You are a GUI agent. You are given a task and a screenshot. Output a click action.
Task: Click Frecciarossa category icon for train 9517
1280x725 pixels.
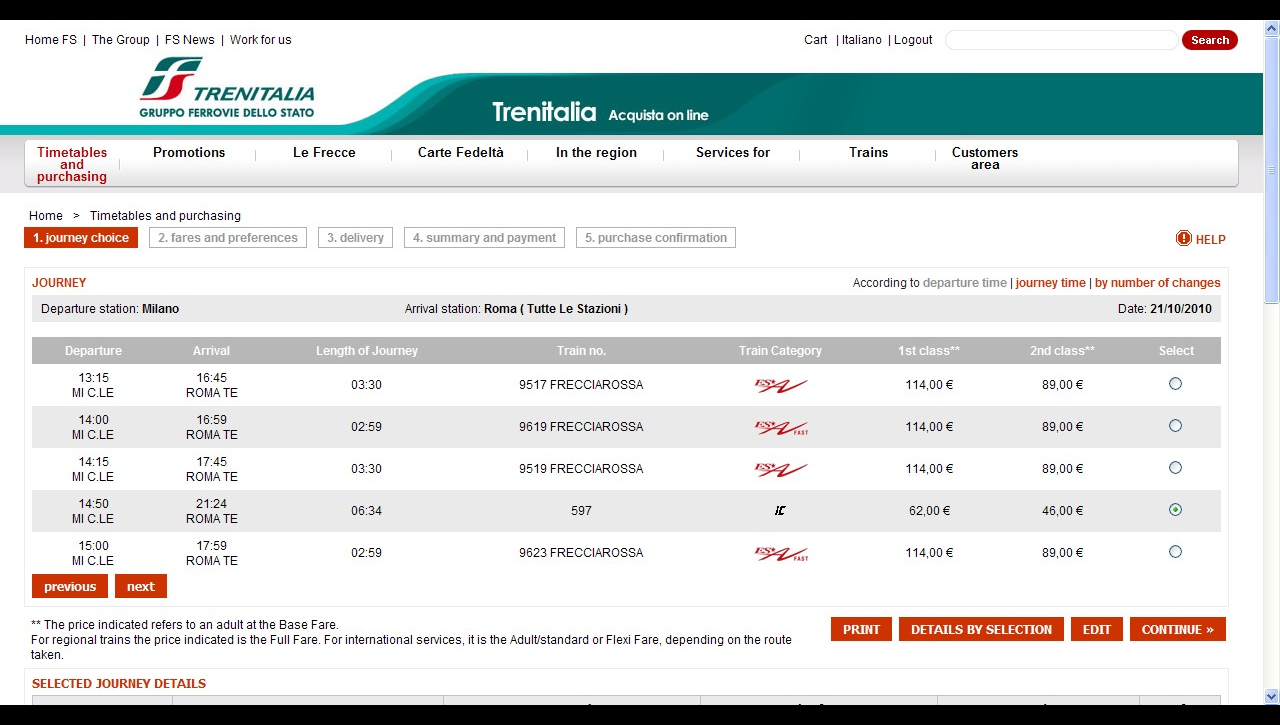pos(781,385)
